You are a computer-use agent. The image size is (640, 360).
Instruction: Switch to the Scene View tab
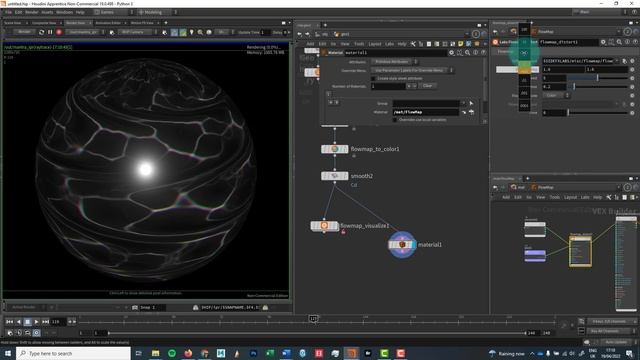click(12, 23)
